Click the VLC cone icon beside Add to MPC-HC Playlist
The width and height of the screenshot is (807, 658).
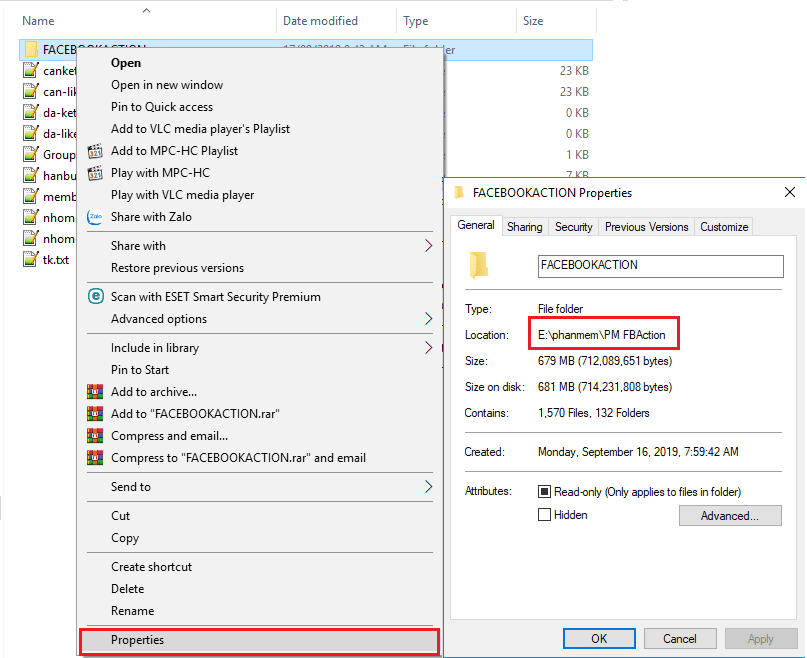tap(95, 151)
